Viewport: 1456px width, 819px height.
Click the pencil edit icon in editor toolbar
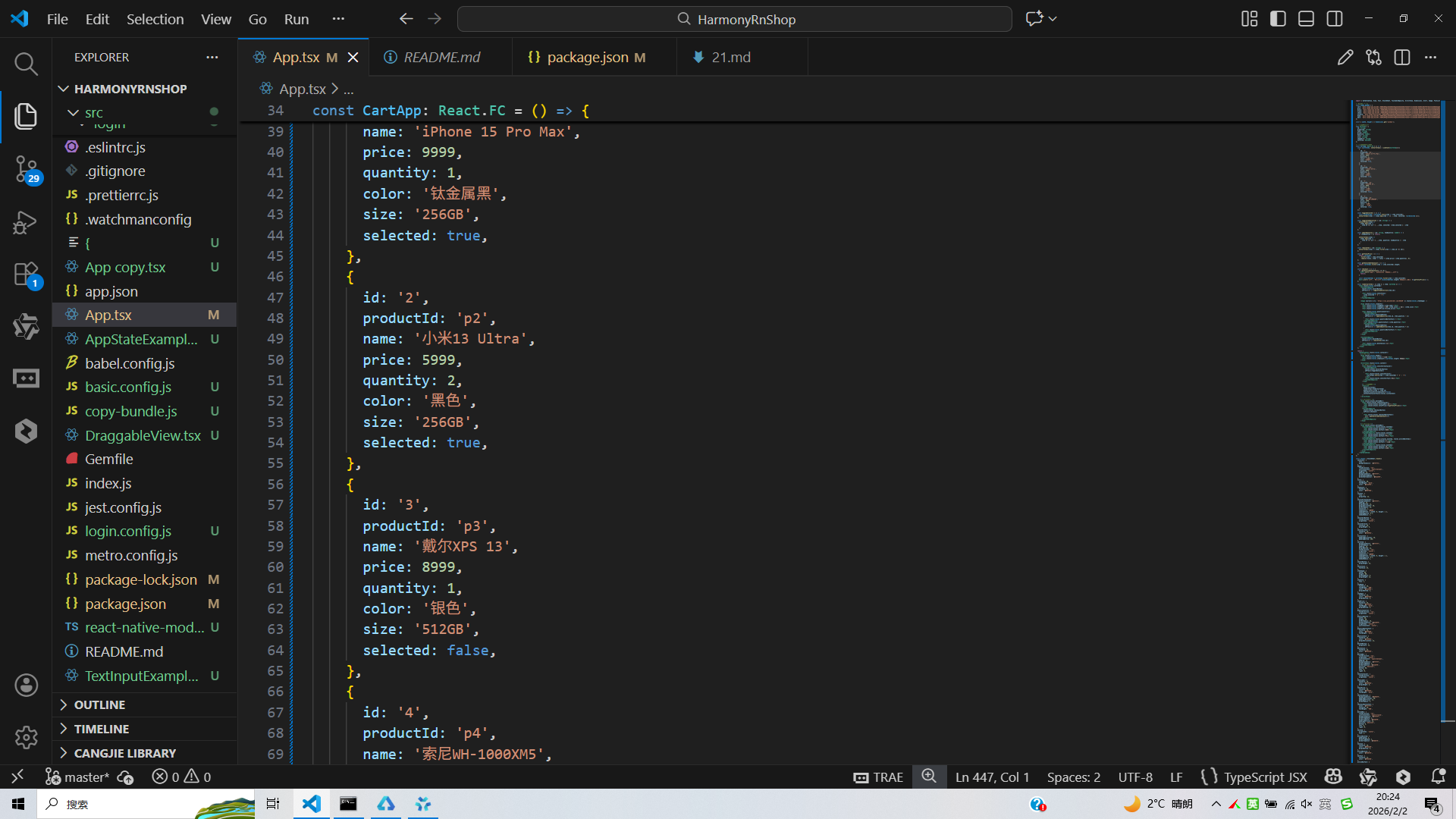[1345, 58]
